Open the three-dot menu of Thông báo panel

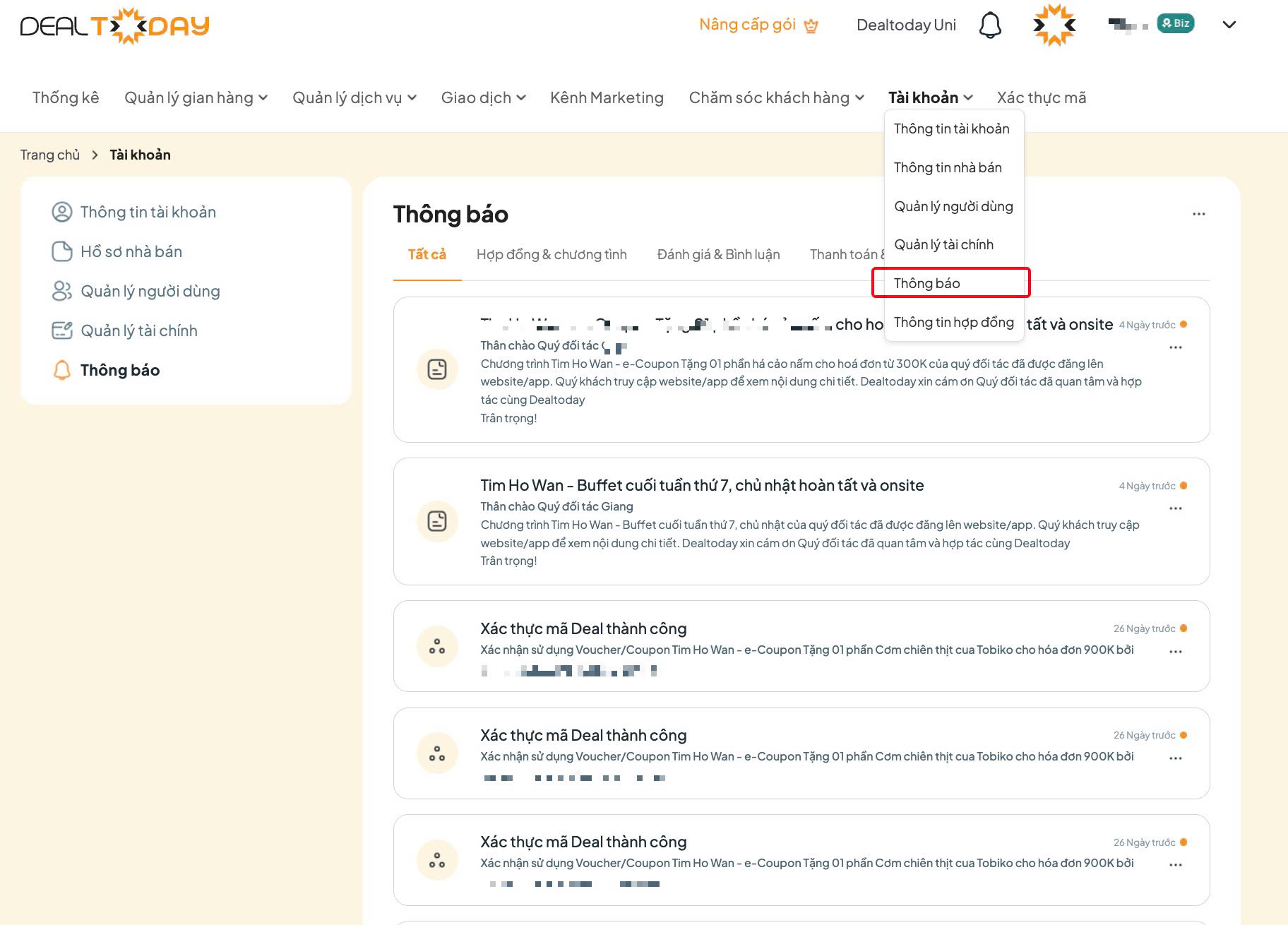pyautogui.click(x=1198, y=214)
